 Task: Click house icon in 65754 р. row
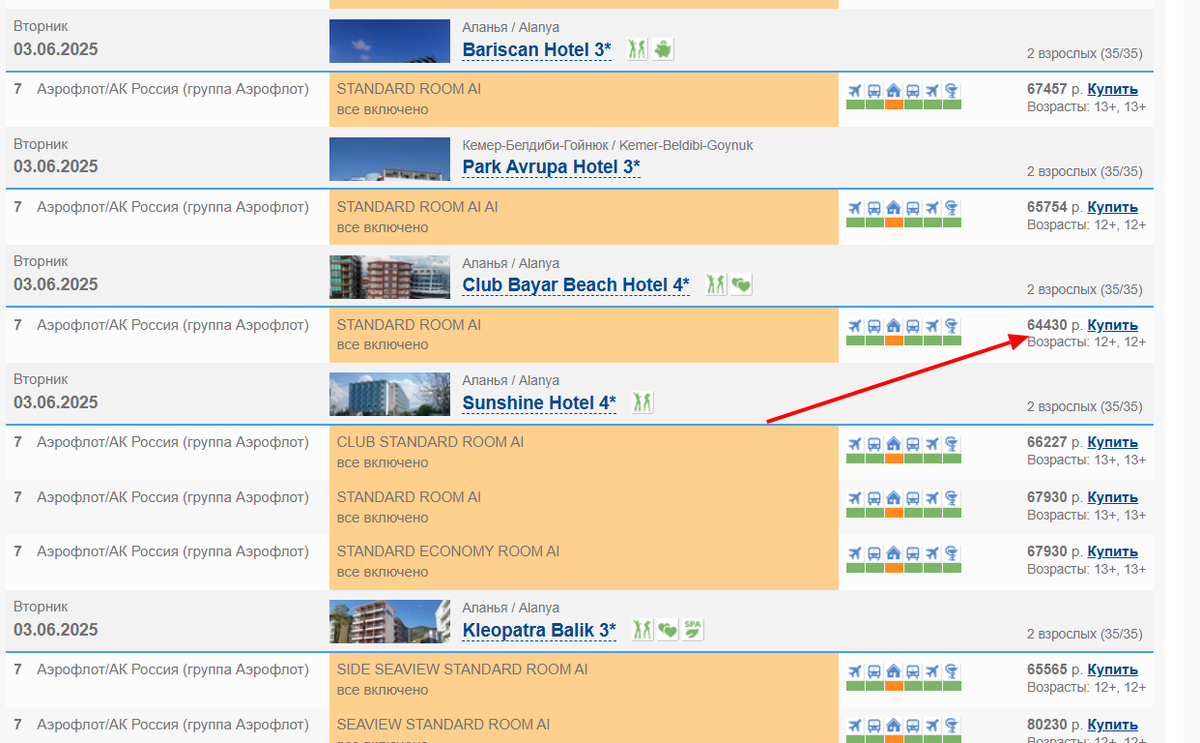click(x=894, y=209)
